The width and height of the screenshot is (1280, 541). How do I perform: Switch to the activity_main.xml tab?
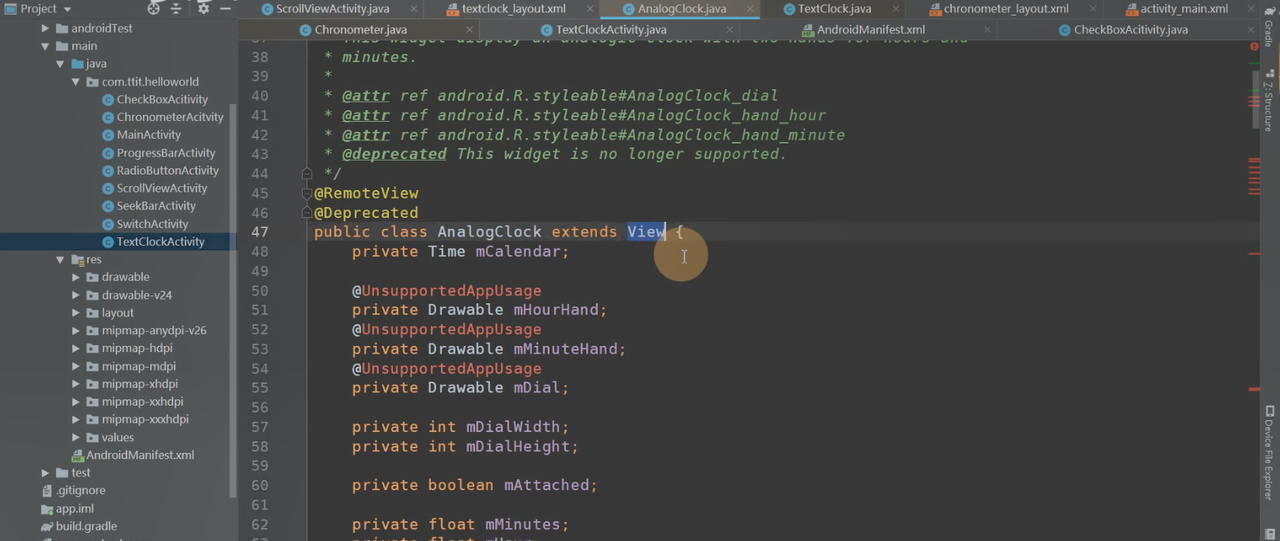click(x=1183, y=9)
